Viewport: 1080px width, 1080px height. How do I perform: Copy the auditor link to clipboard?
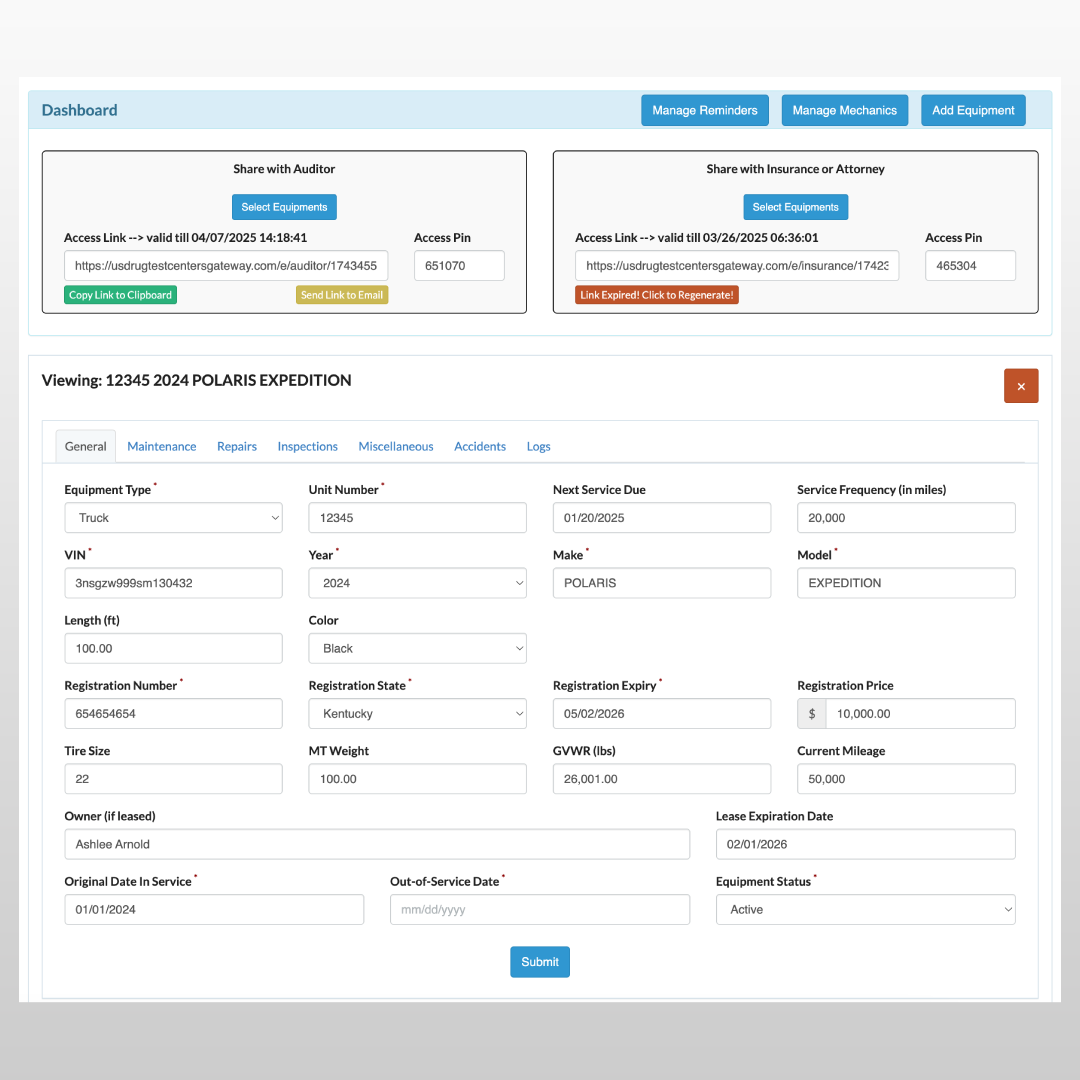pyautogui.click(x=120, y=295)
